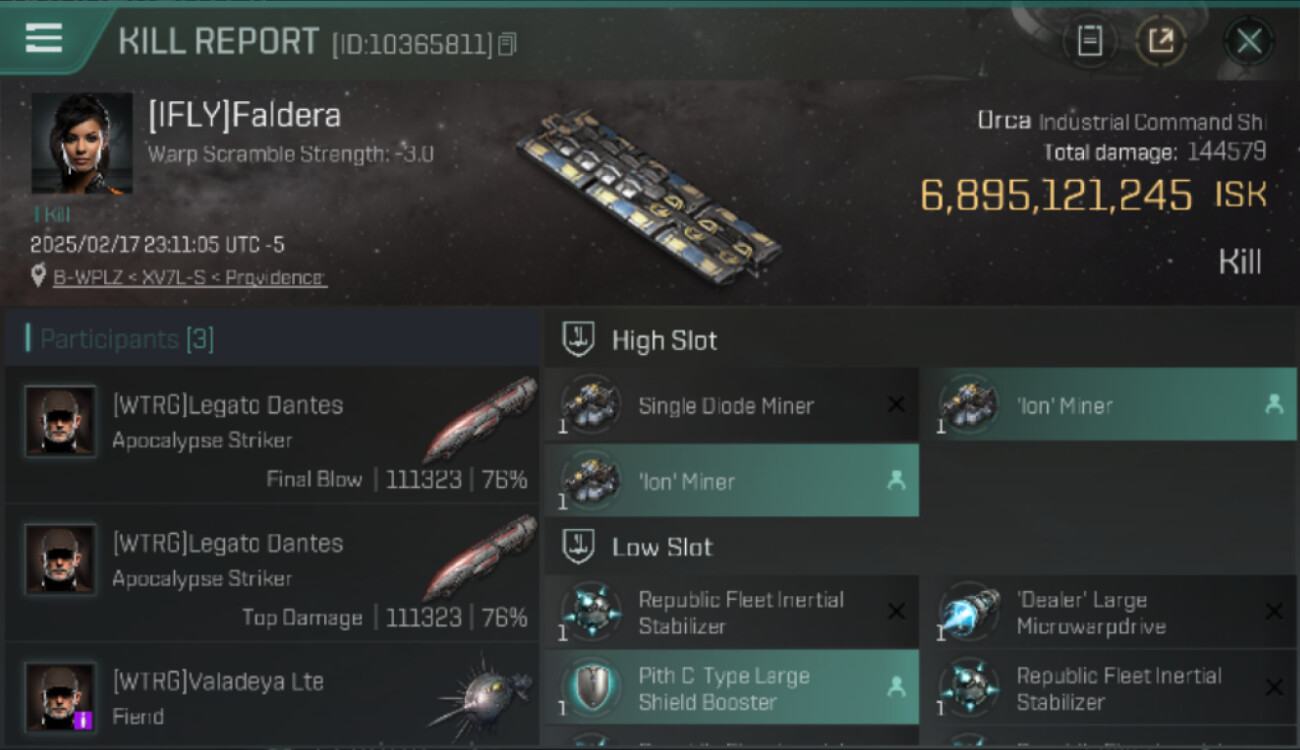The image size is (1300, 750).
Task: Click the High Slot section icon
Action: click(578, 340)
